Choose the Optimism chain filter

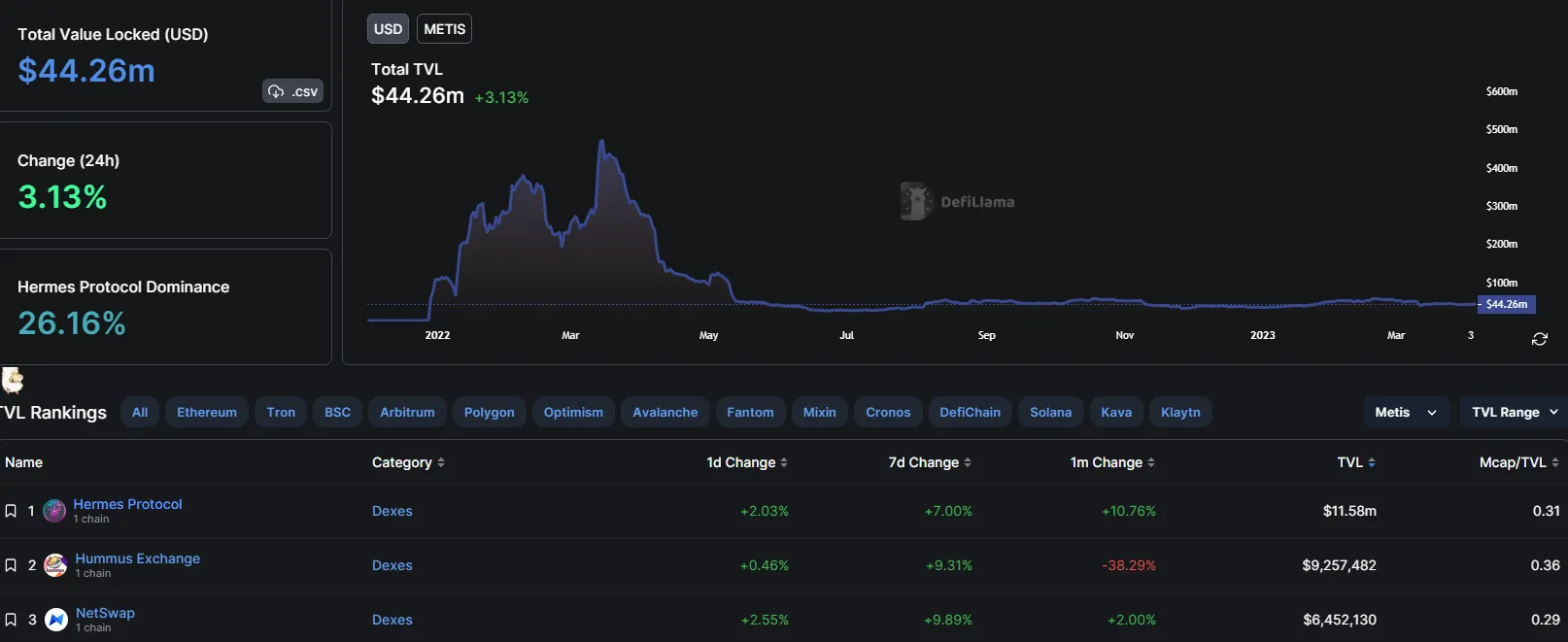(573, 412)
